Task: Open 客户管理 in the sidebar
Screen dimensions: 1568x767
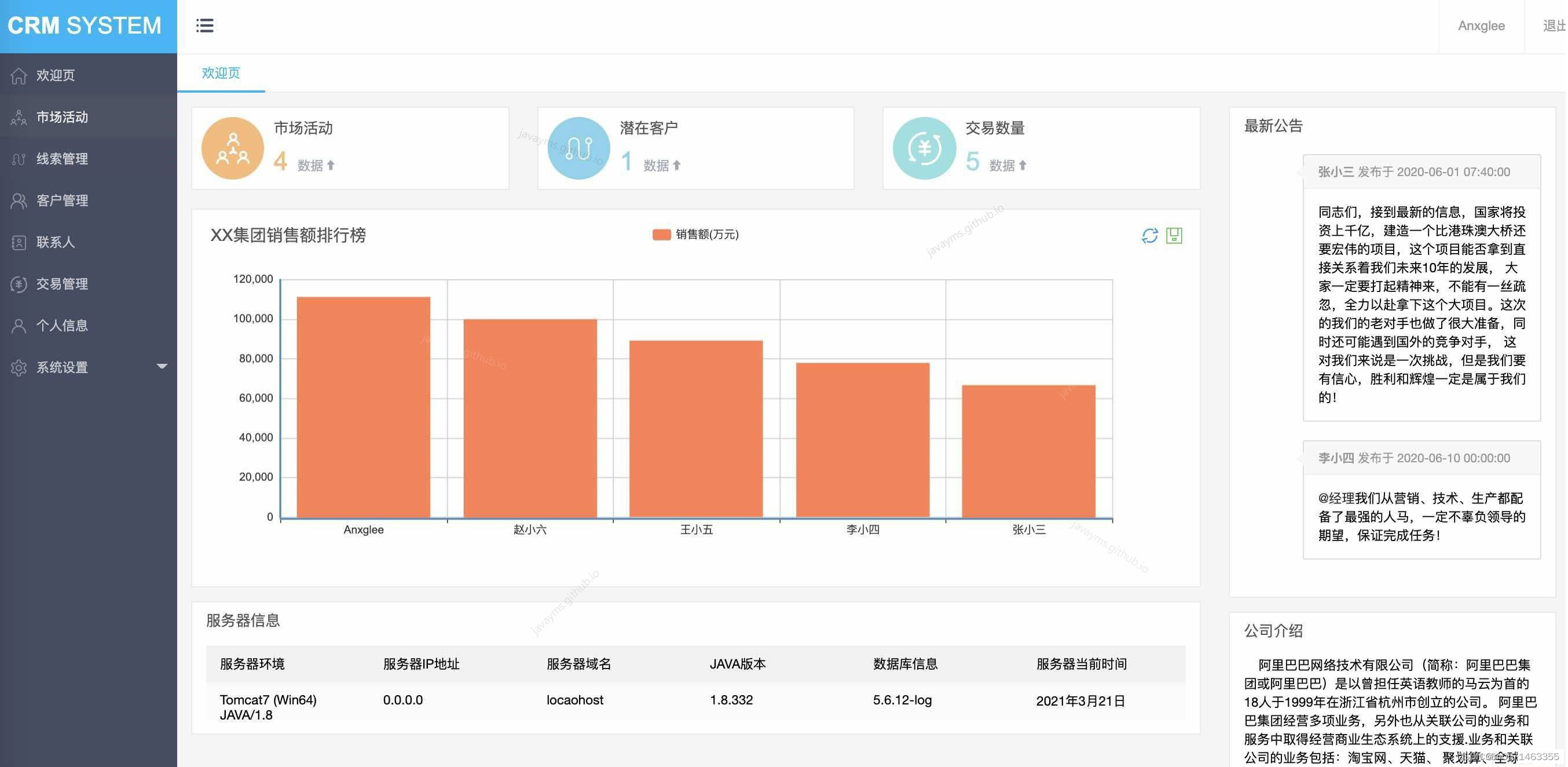Action: (62, 200)
